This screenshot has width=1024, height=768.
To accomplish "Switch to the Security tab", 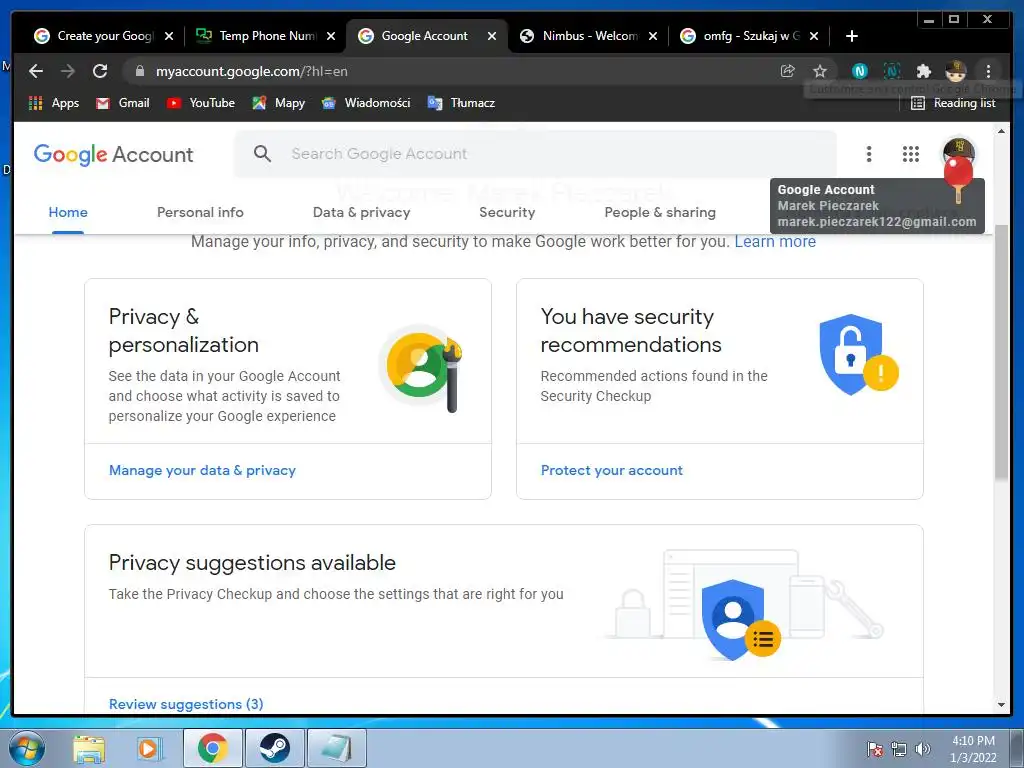I will (507, 212).
